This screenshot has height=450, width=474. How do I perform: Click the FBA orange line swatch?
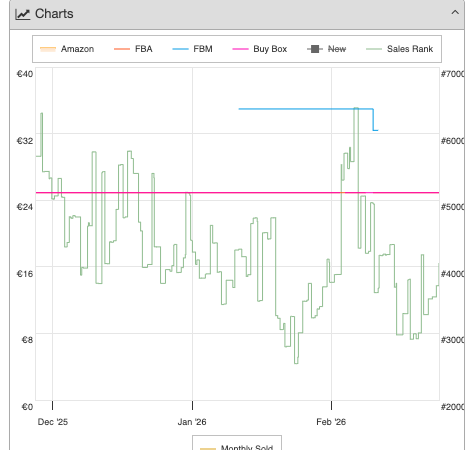click(x=122, y=49)
